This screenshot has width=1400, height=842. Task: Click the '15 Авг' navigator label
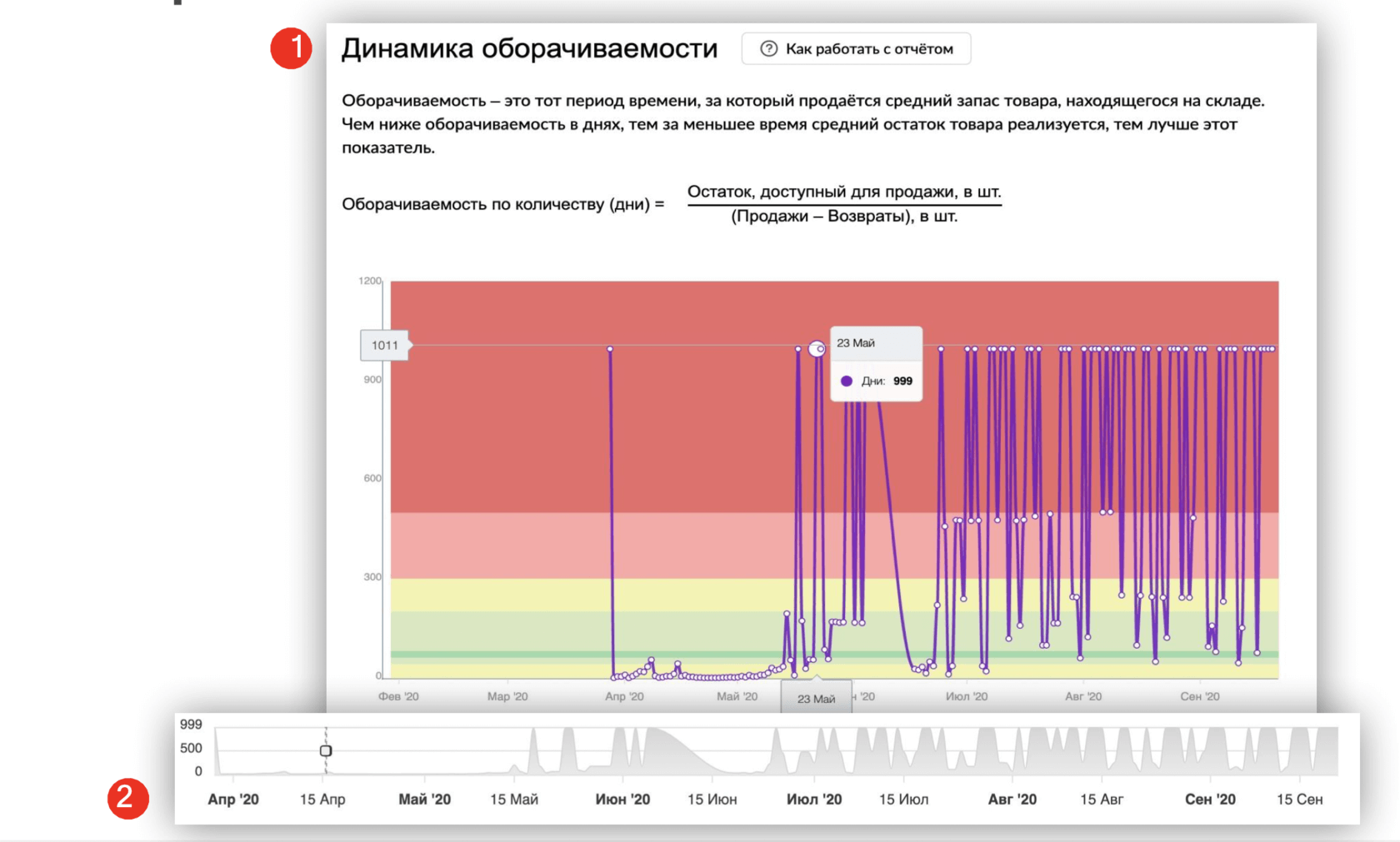click(1102, 800)
